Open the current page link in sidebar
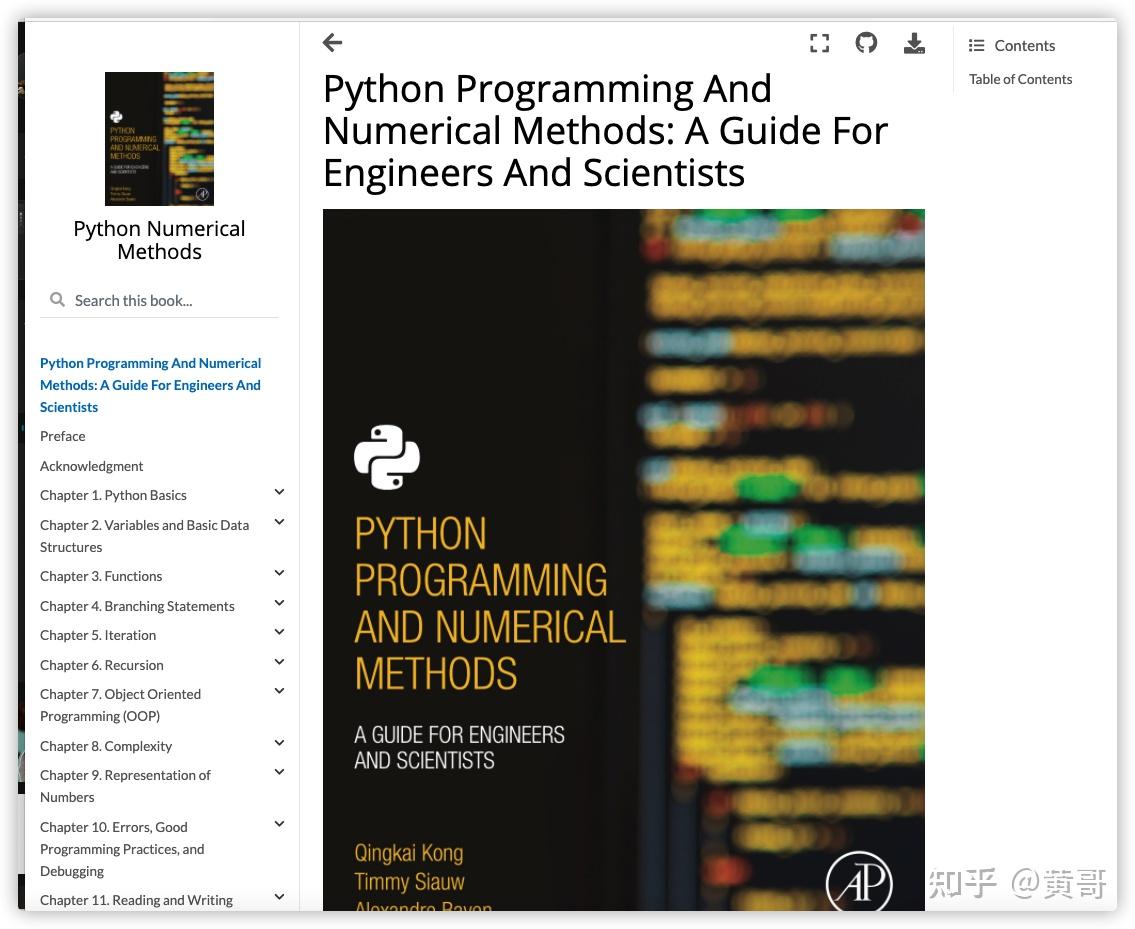1135x929 pixels. (151, 385)
